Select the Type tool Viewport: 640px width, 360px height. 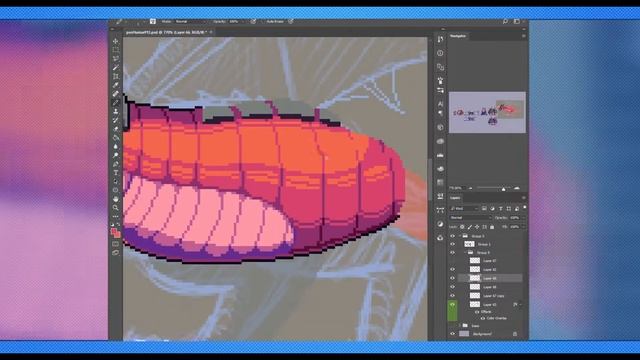tap(116, 173)
